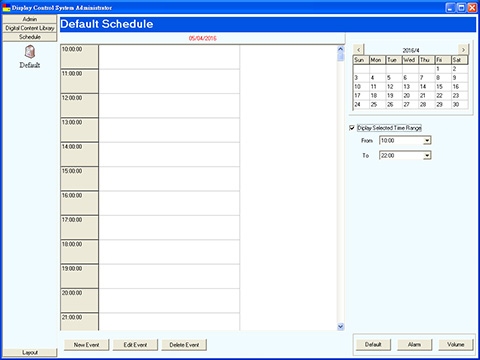The image size is (480, 360).
Task: Open the Admin panel tab
Action: tap(30, 19)
